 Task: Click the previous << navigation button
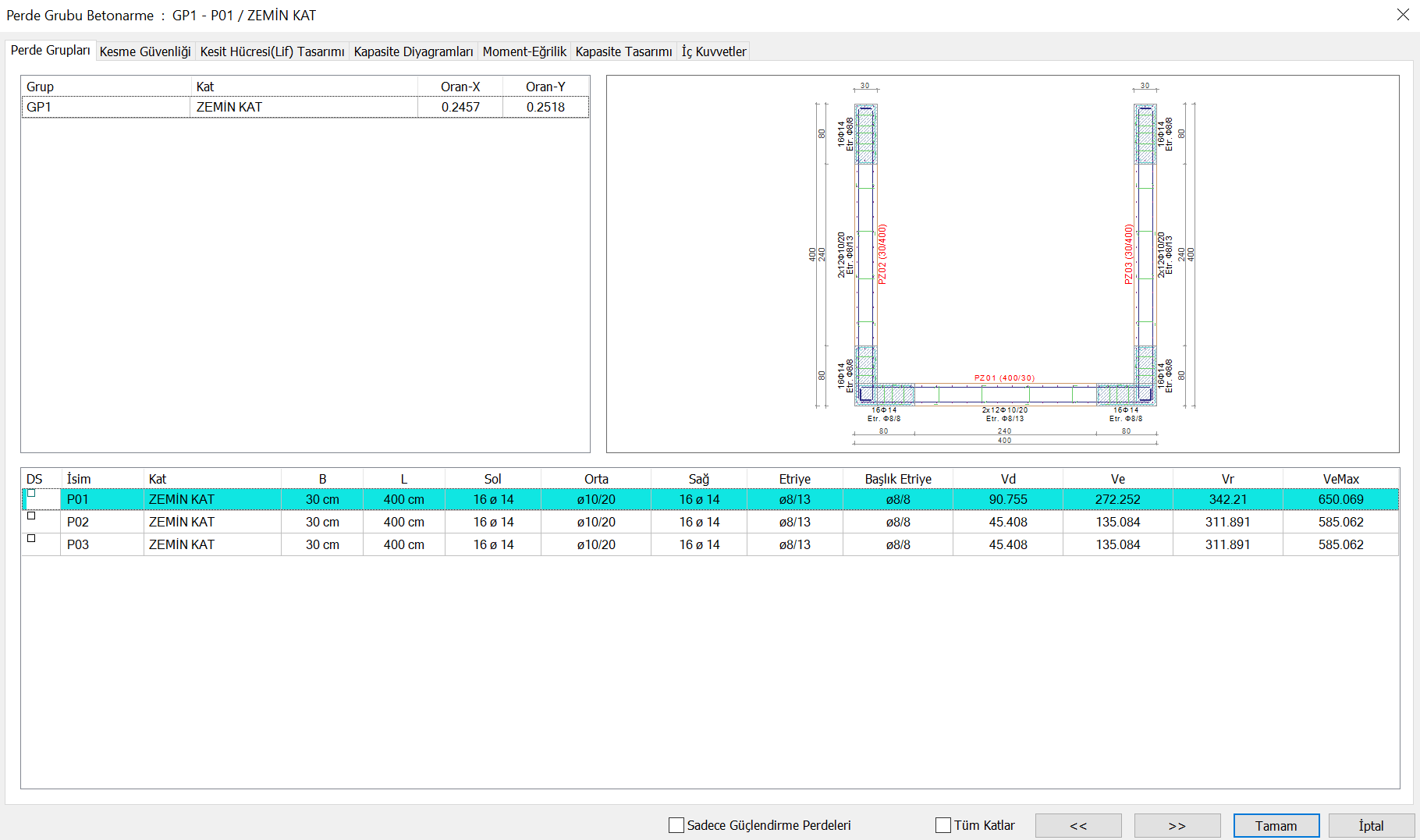coord(1077,825)
